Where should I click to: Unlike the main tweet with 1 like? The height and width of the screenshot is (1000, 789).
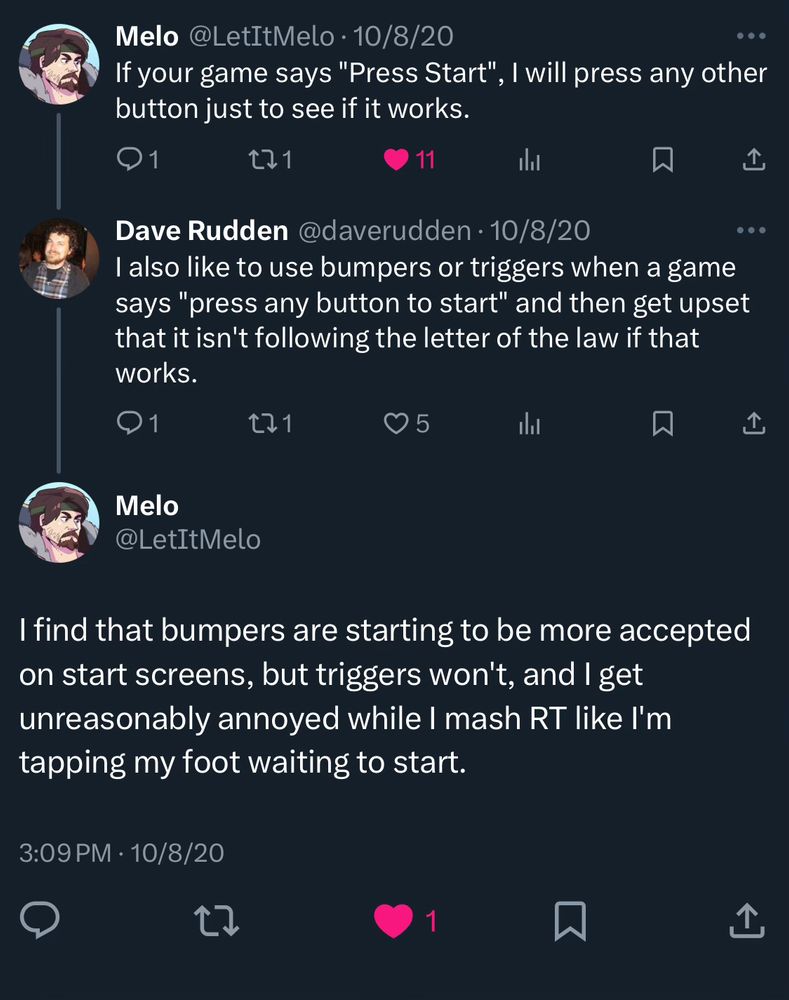(x=393, y=920)
